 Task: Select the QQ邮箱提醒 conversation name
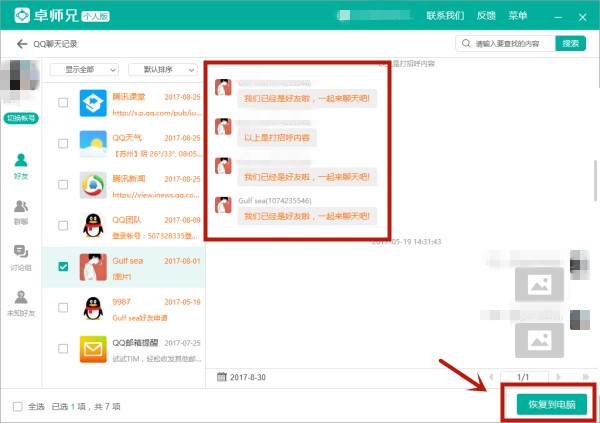point(135,343)
